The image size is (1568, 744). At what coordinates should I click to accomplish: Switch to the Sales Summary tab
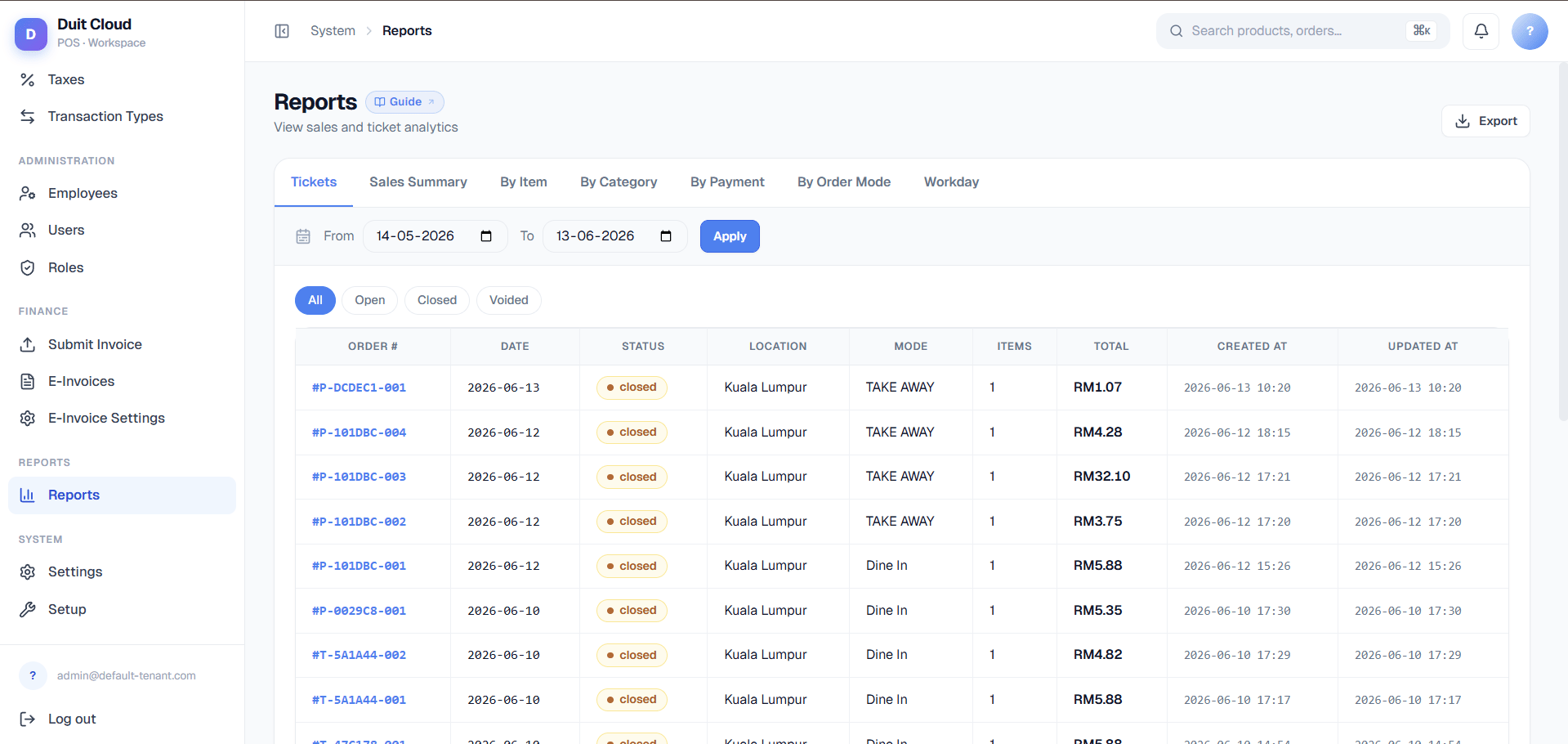(x=418, y=182)
